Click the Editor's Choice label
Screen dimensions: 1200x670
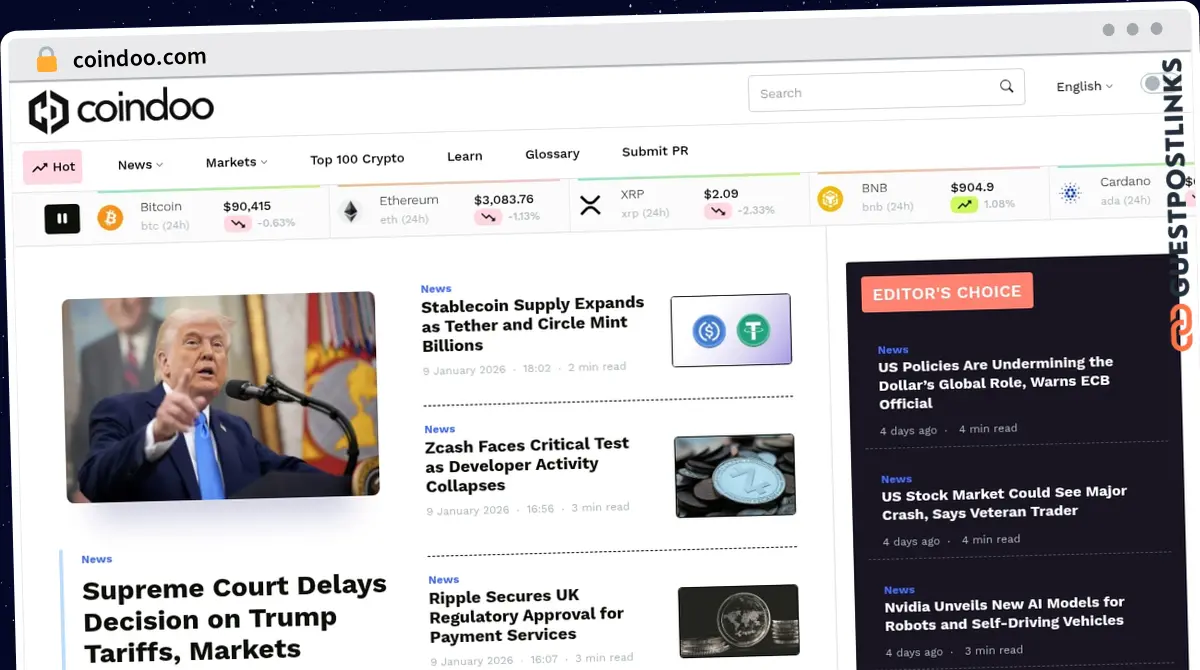(x=947, y=293)
